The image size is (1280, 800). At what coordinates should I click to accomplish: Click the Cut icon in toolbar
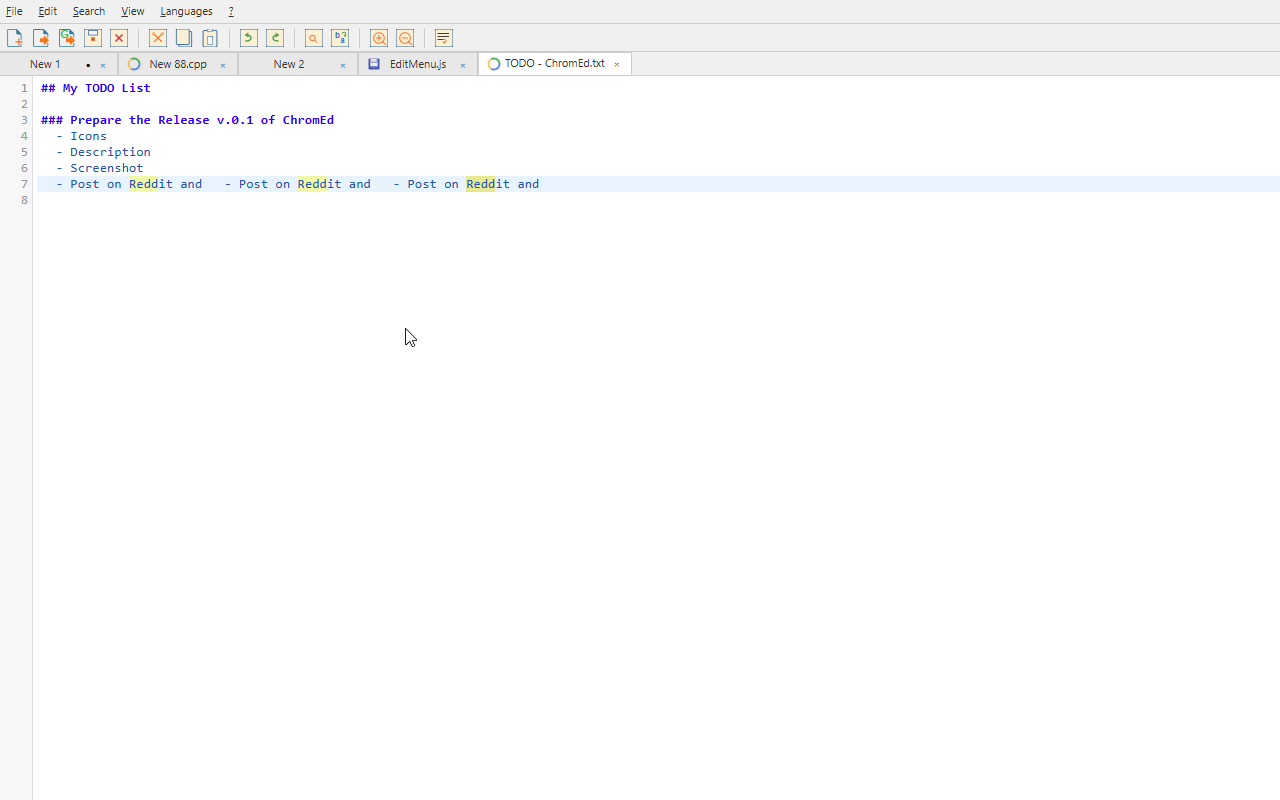tap(158, 38)
